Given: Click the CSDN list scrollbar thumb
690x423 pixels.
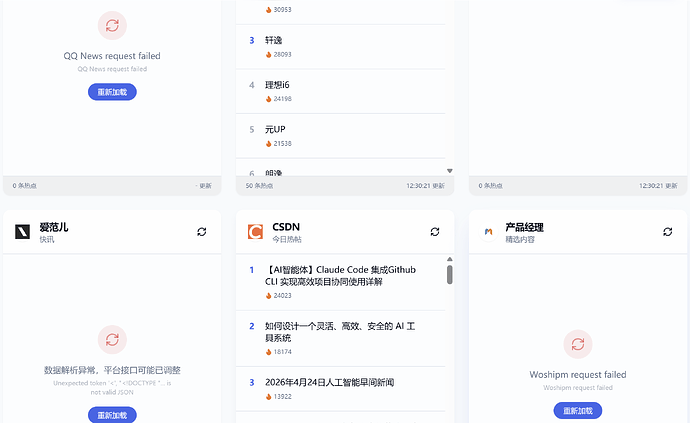Looking at the screenshot, I should point(450,274).
